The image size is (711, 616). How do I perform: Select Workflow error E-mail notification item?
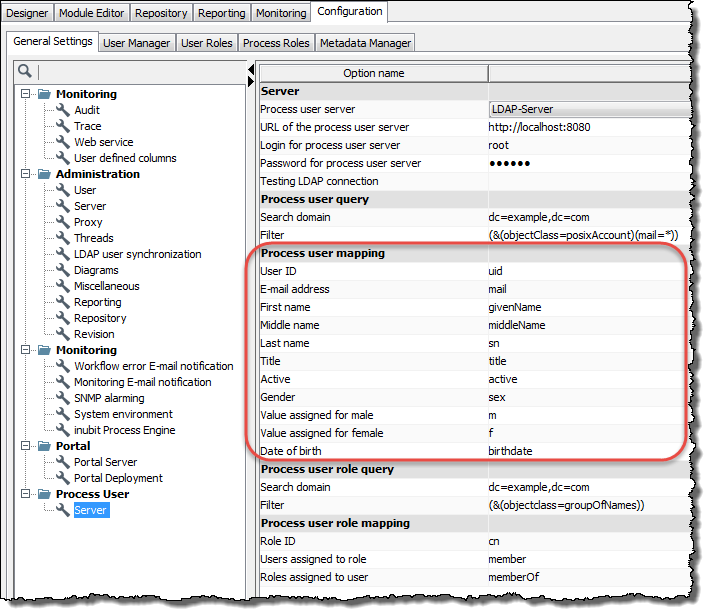point(154,366)
